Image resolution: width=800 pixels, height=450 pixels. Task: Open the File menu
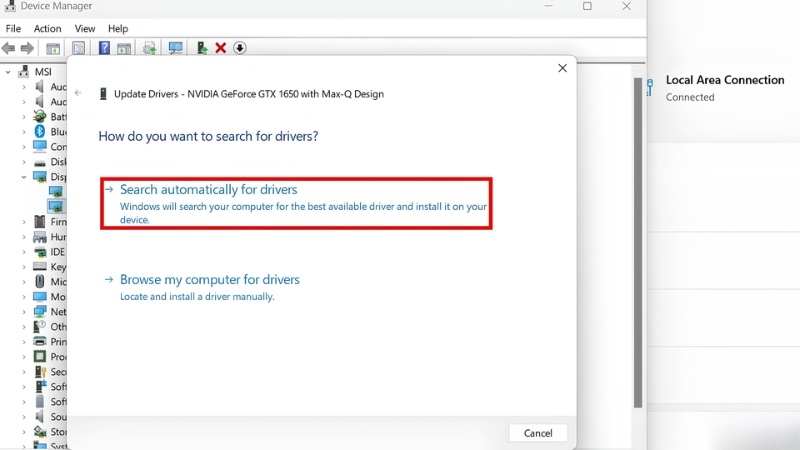pyautogui.click(x=13, y=29)
